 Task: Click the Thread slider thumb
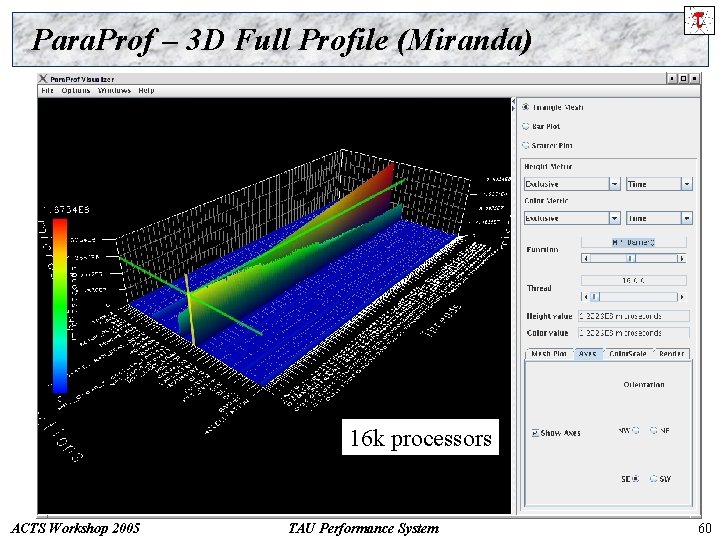pos(595,297)
